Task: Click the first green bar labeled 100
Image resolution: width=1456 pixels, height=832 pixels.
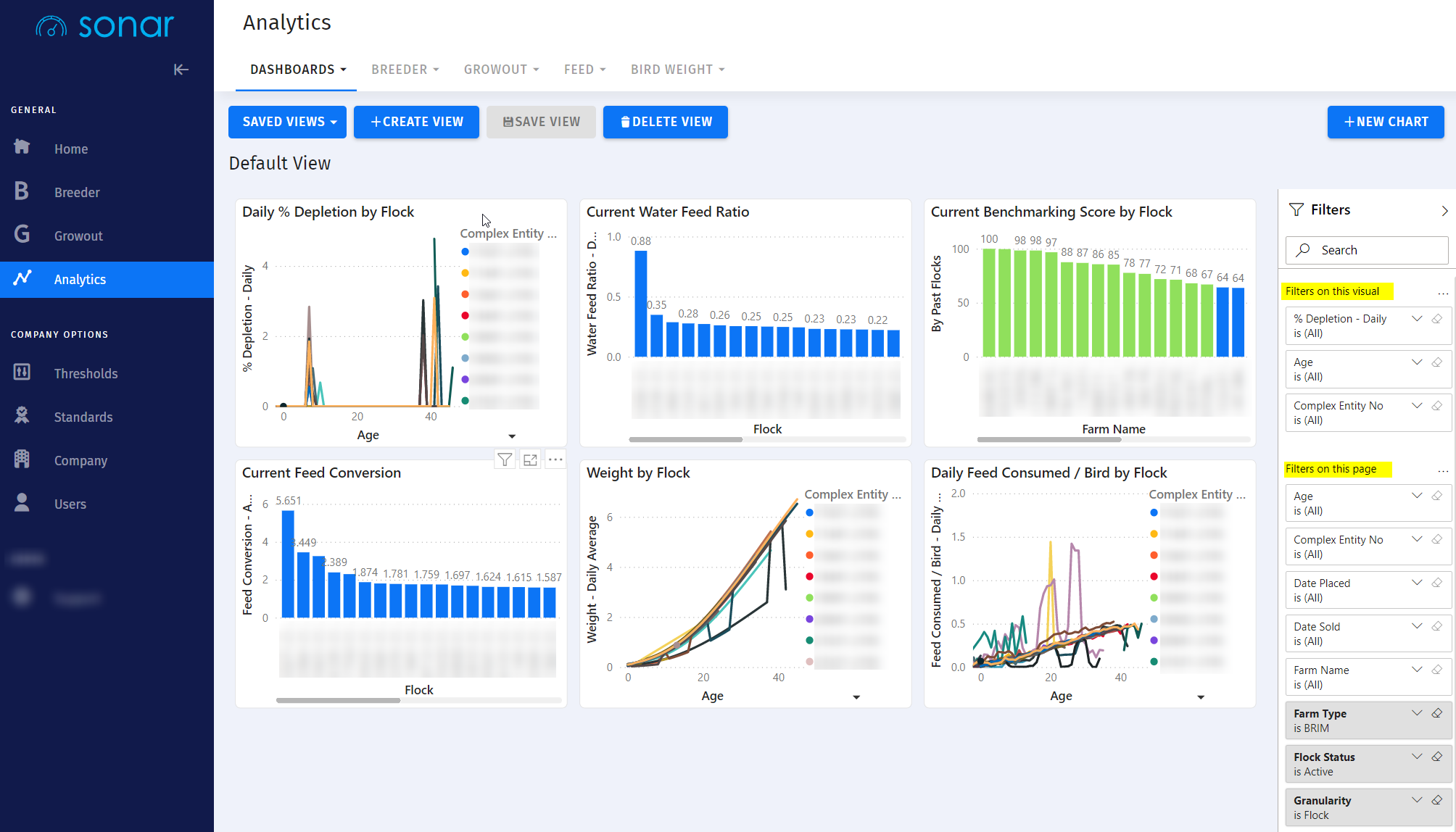Action: coord(988,302)
